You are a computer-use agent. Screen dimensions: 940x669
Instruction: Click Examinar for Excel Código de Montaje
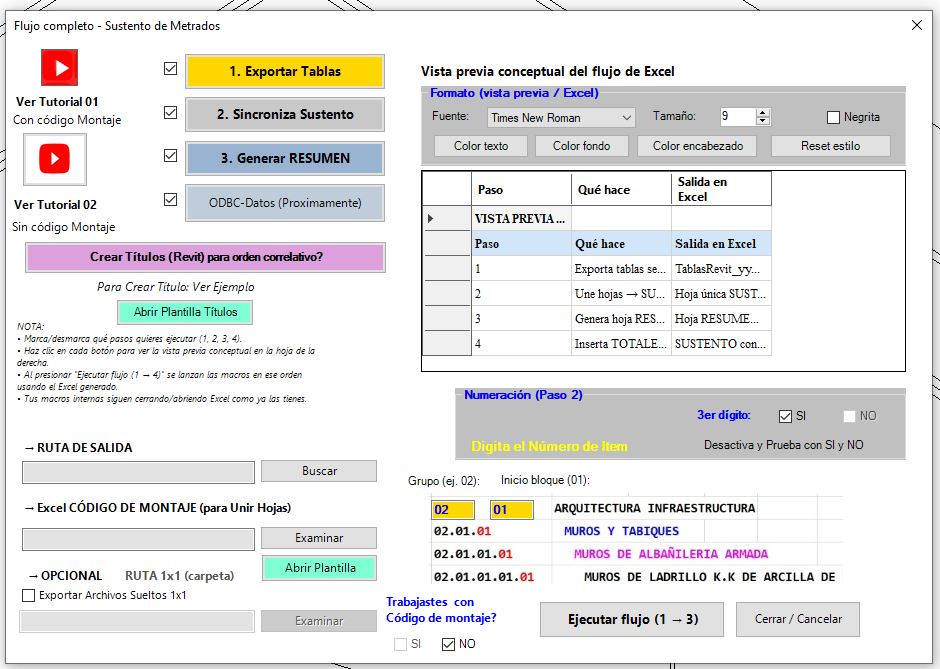pyautogui.click(x=319, y=538)
